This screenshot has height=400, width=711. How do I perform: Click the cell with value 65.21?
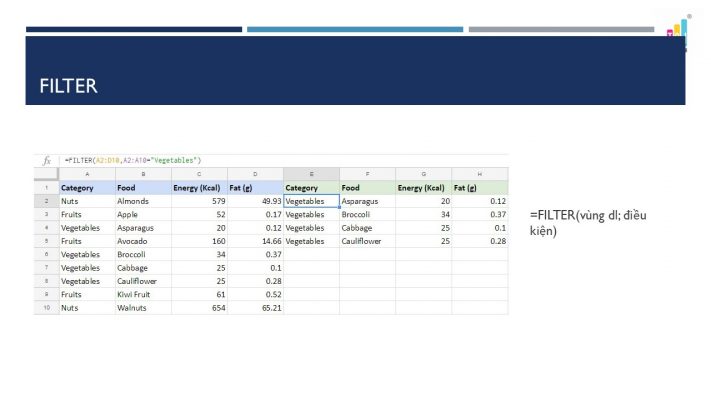(255, 308)
